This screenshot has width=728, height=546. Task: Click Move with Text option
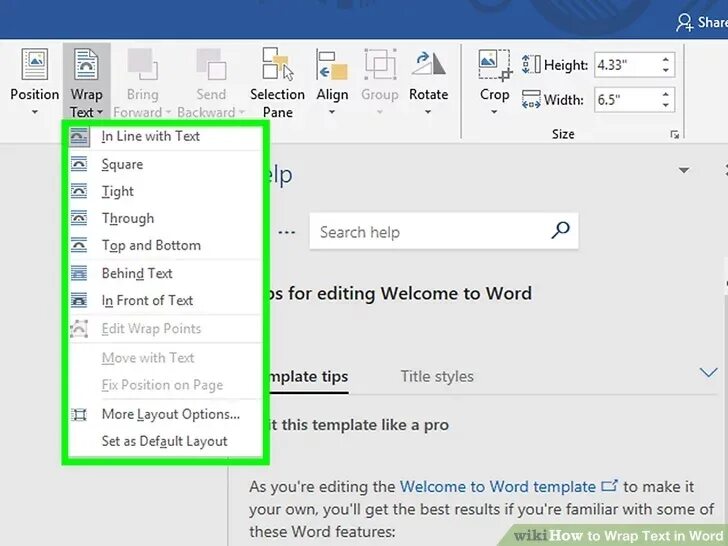(165, 358)
